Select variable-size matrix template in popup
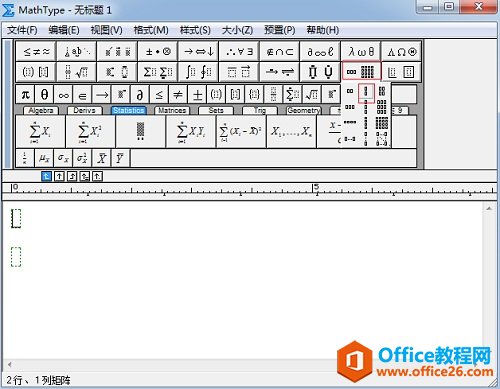The image size is (500, 389). point(382,139)
